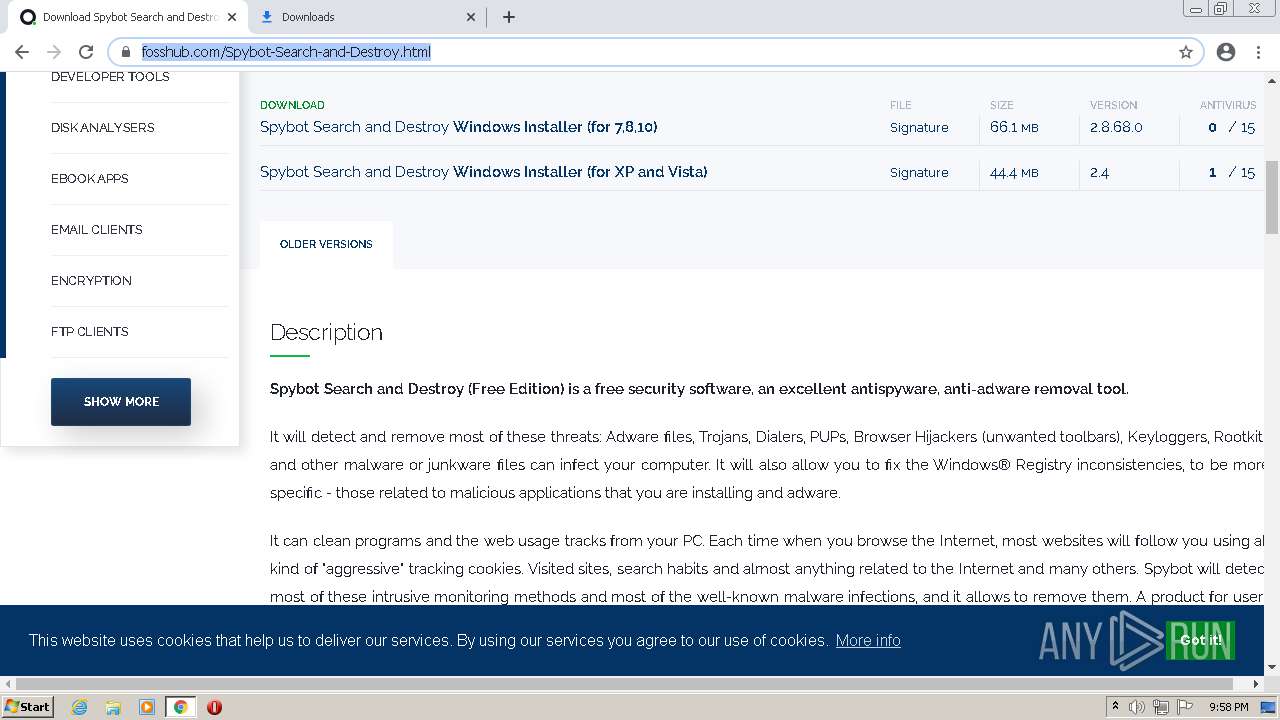Viewport: 1280px width, 720px height.
Task: Bookmark this page with the star icon
Action: coord(1186,52)
